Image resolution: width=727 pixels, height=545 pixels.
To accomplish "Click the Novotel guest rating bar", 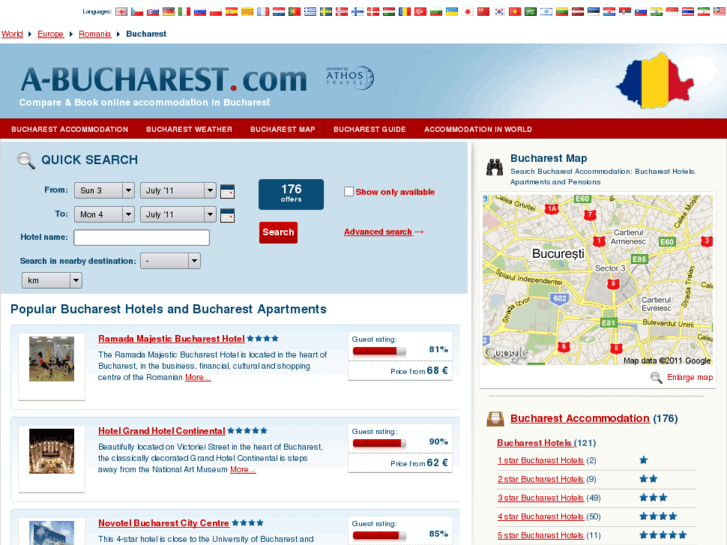I will coord(379,536).
